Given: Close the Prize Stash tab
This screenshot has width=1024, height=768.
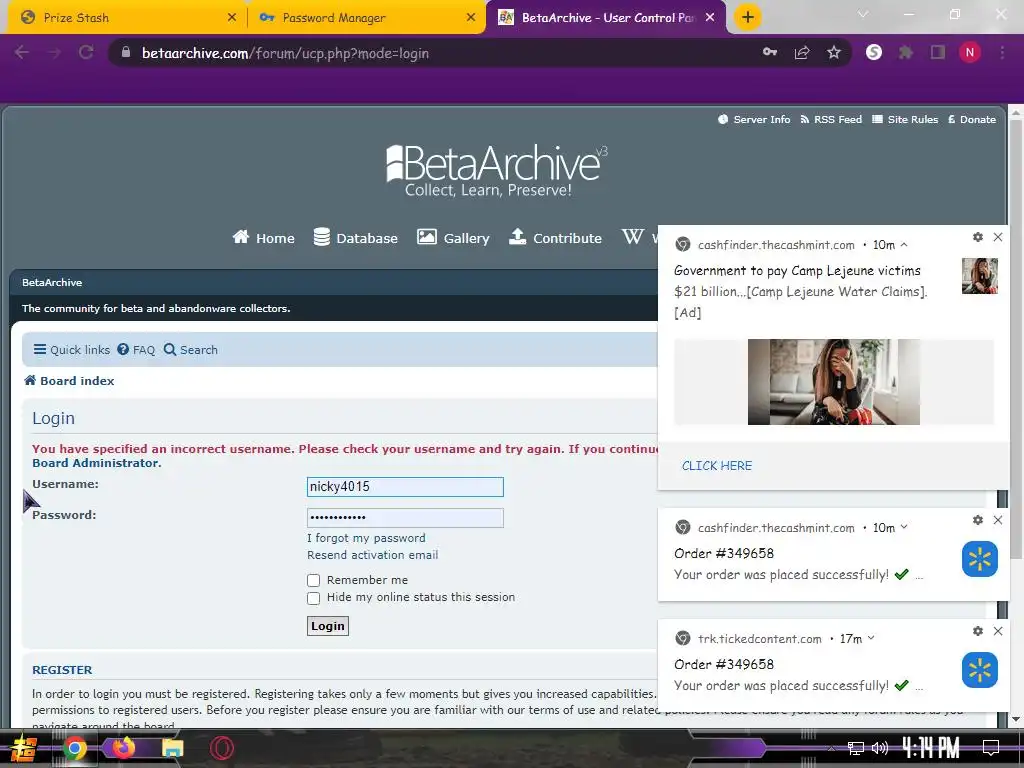Looking at the screenshot, I should click(x=232, y=18).
